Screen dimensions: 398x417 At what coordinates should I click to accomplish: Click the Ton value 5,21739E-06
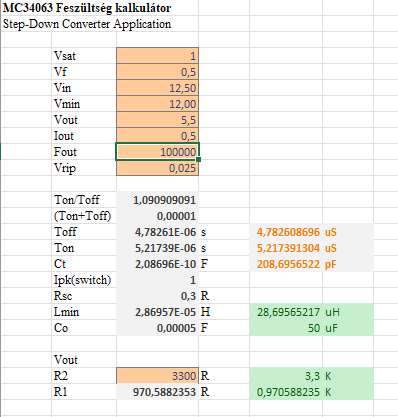pyautogui.click(x=157, y=248)
